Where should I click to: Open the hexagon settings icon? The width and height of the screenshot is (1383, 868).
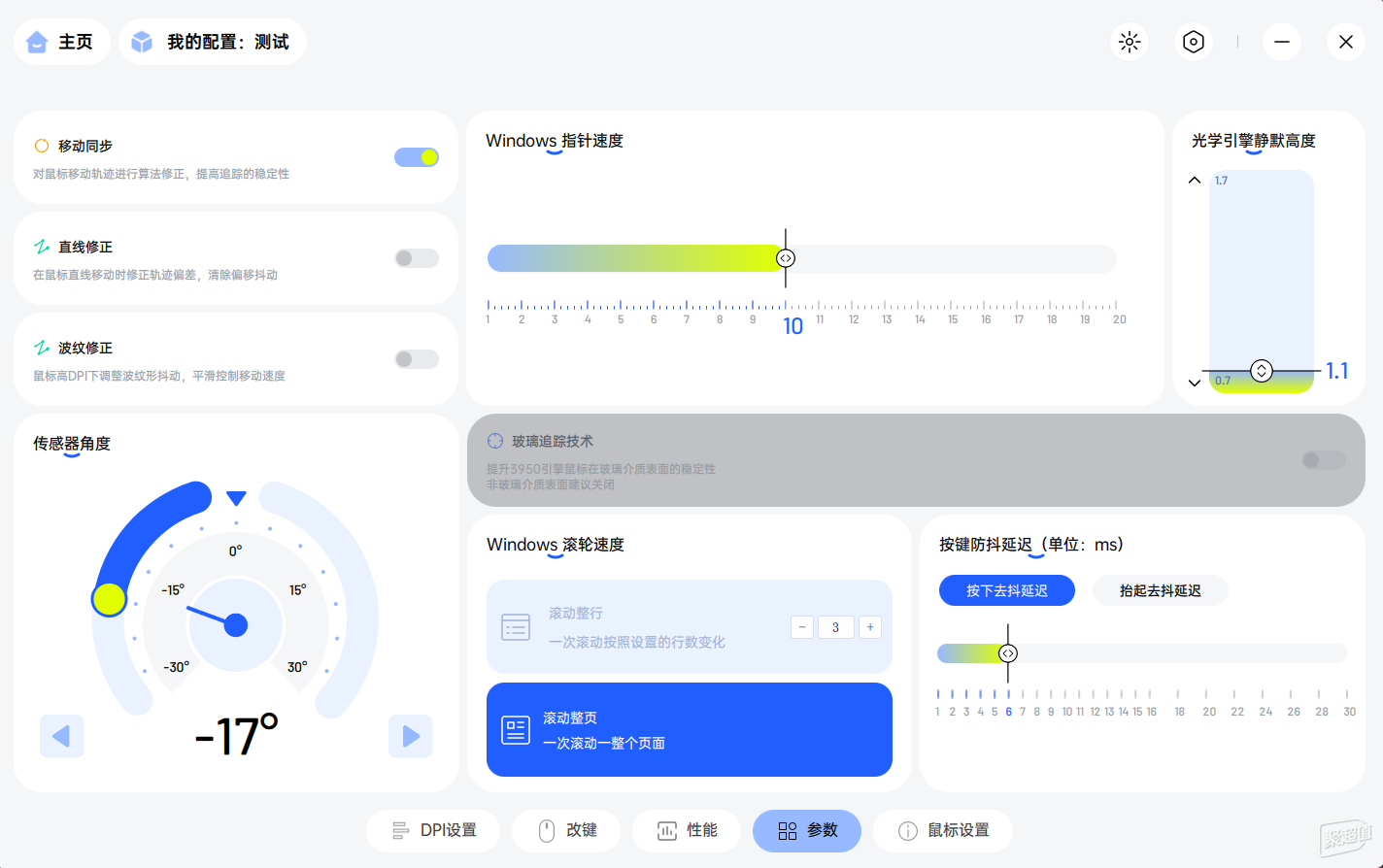pyautogui.click(x=1194, y=42)
